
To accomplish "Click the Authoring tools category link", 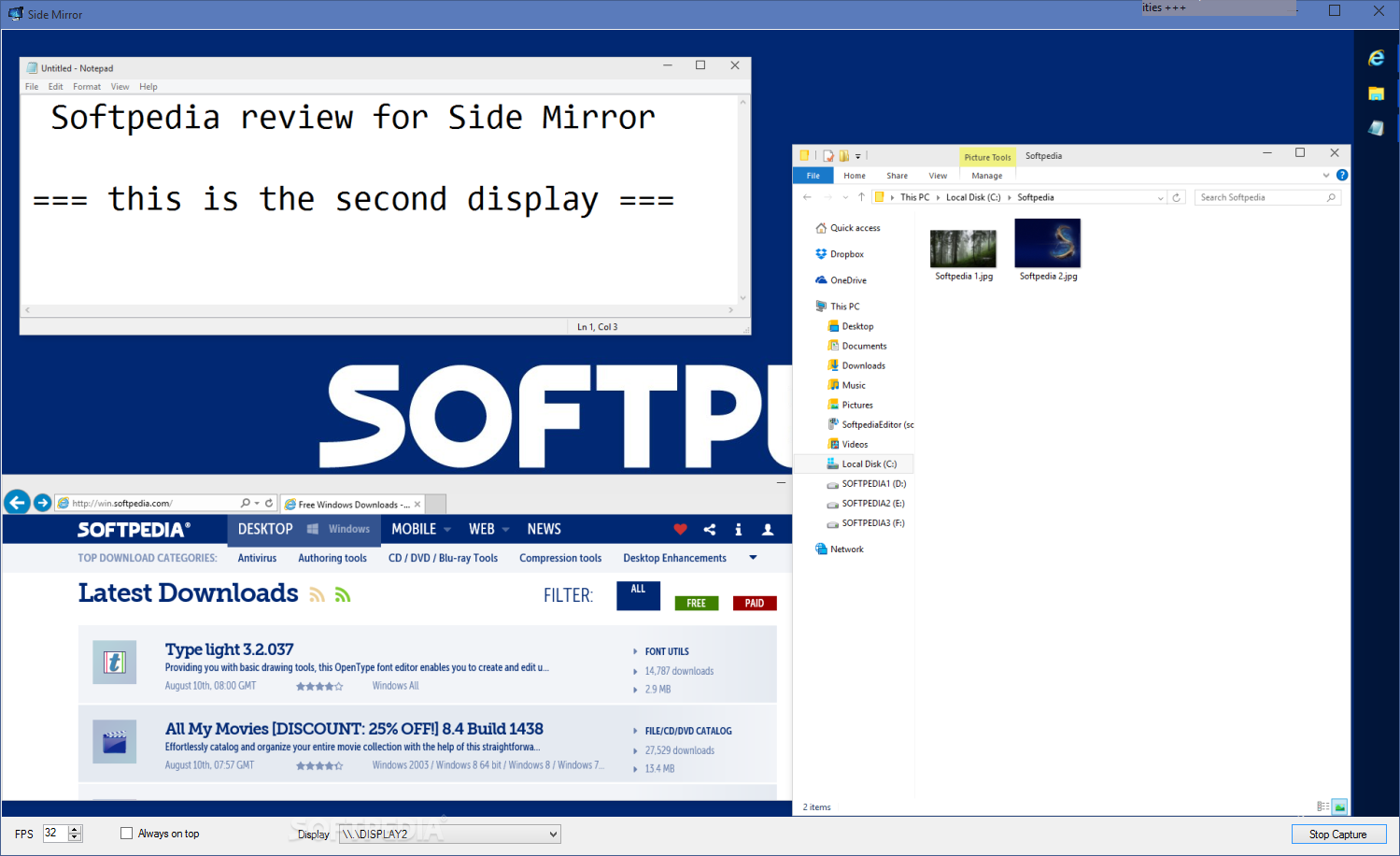I will [x=332, y=558].
